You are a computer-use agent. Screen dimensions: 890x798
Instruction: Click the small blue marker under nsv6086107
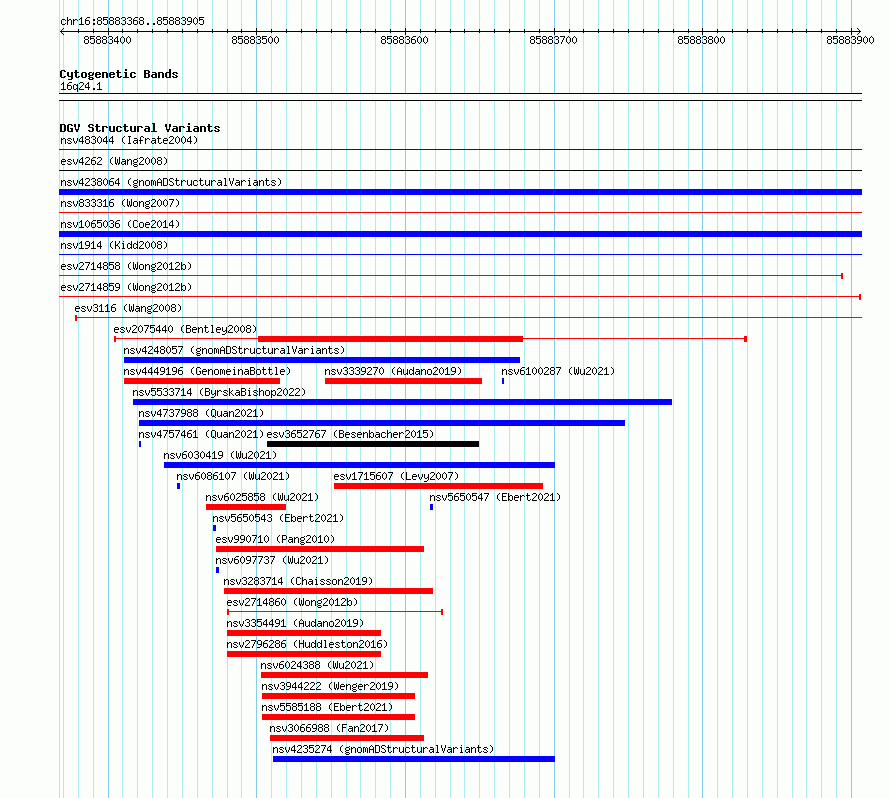[x=179, y=486]
